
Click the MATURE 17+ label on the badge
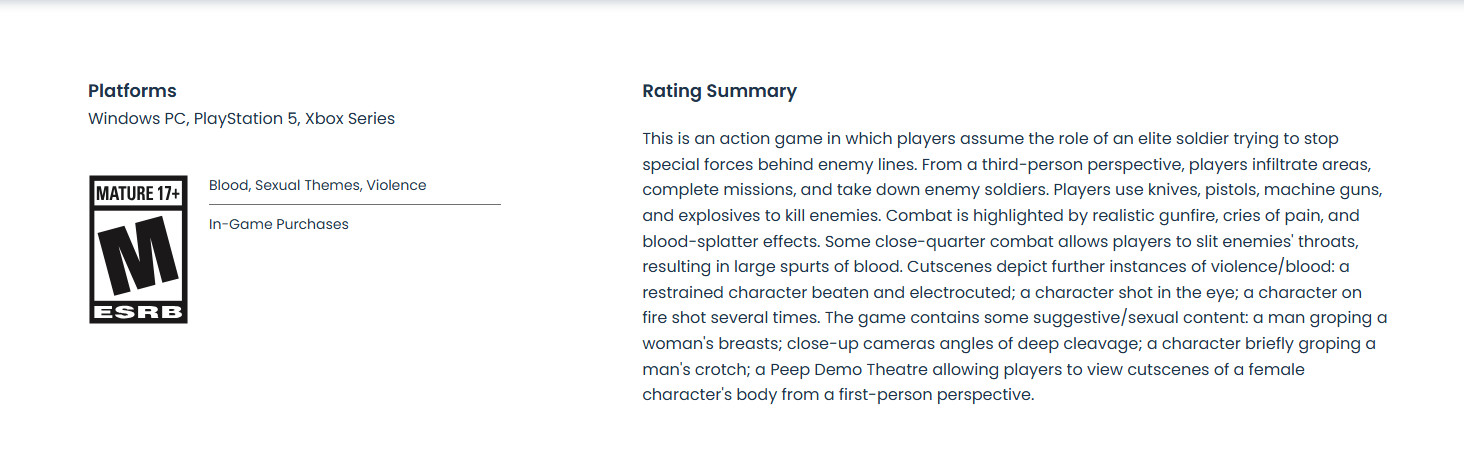138,193
